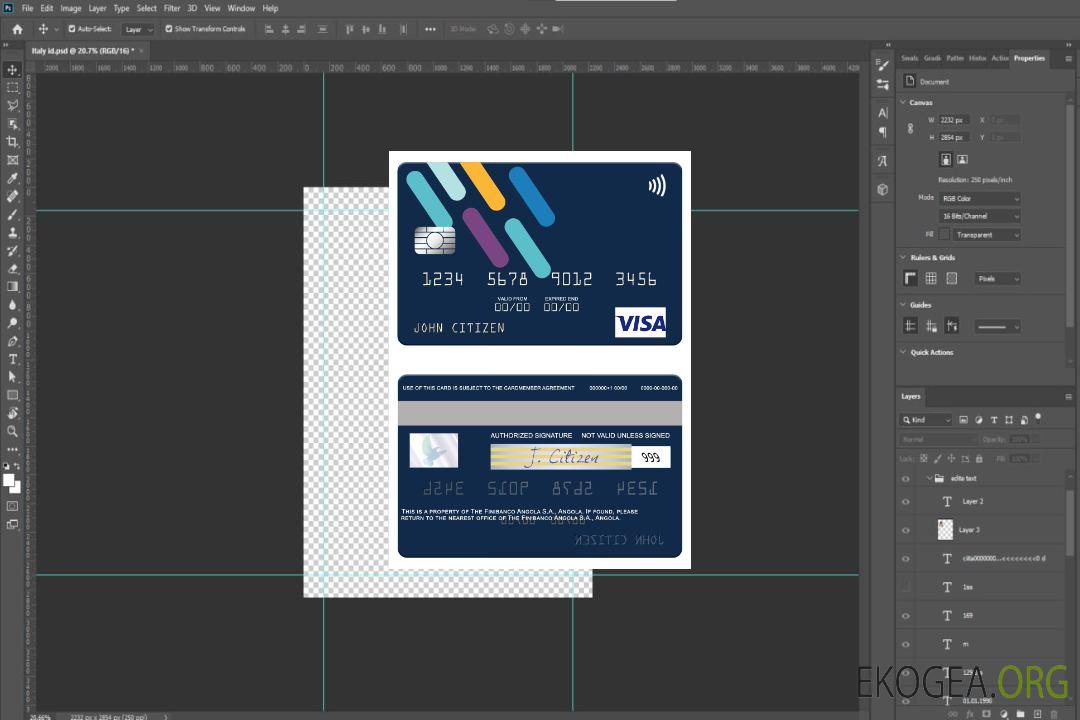Open the Pixels ruler units dropdown
Screen dimensions: 1080x720
997,279
